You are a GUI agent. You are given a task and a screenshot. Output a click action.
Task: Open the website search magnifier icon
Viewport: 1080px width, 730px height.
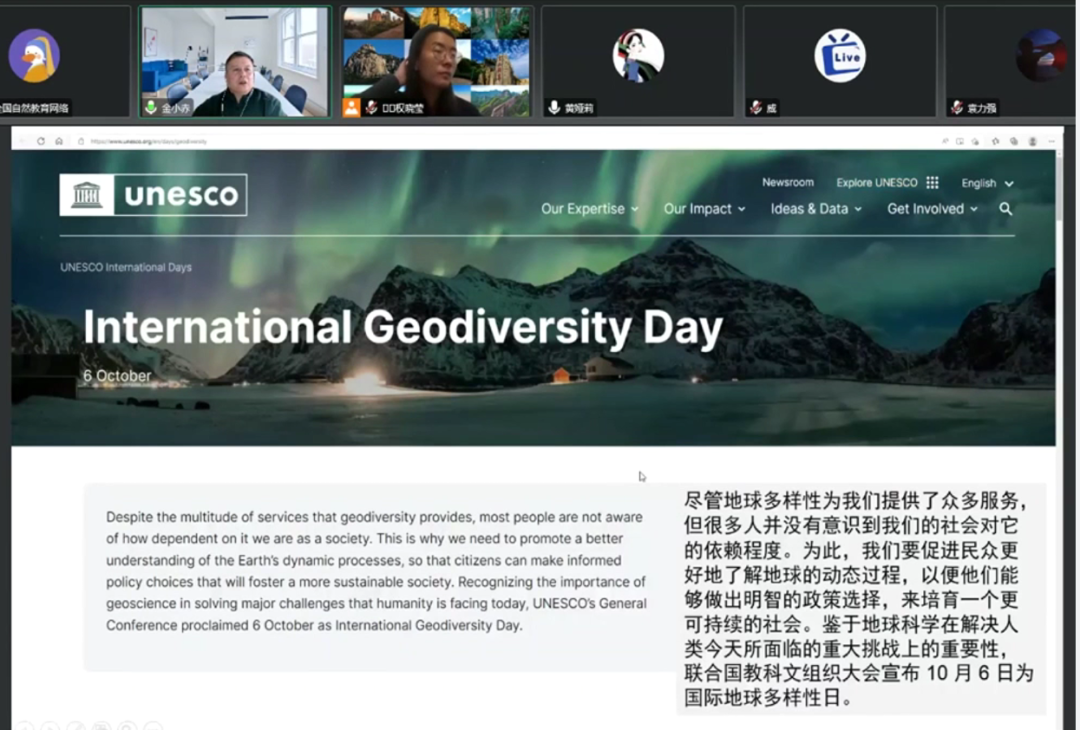click(x=1005, y=209)
